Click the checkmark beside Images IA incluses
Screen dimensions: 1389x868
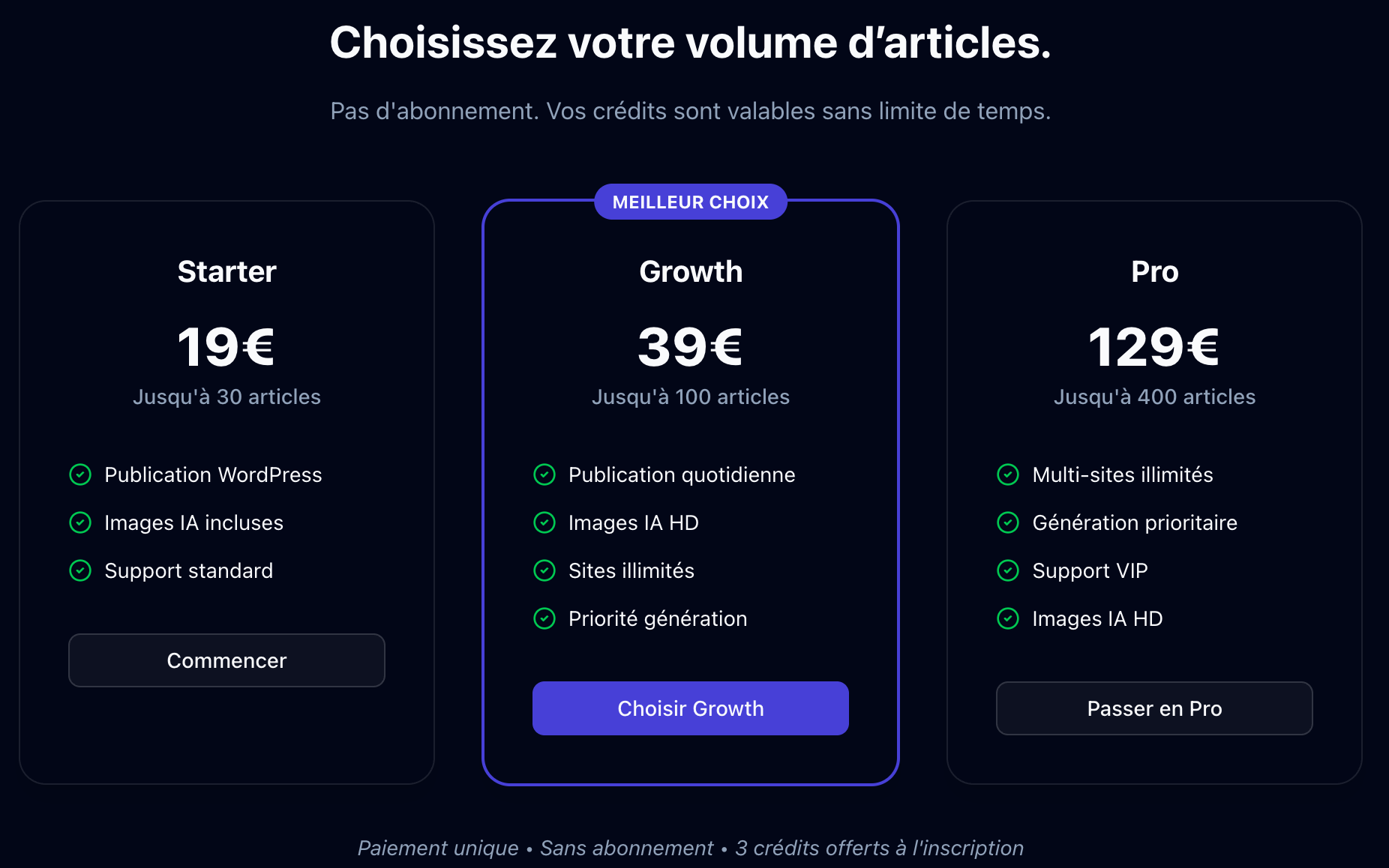[x=79, y=522]
